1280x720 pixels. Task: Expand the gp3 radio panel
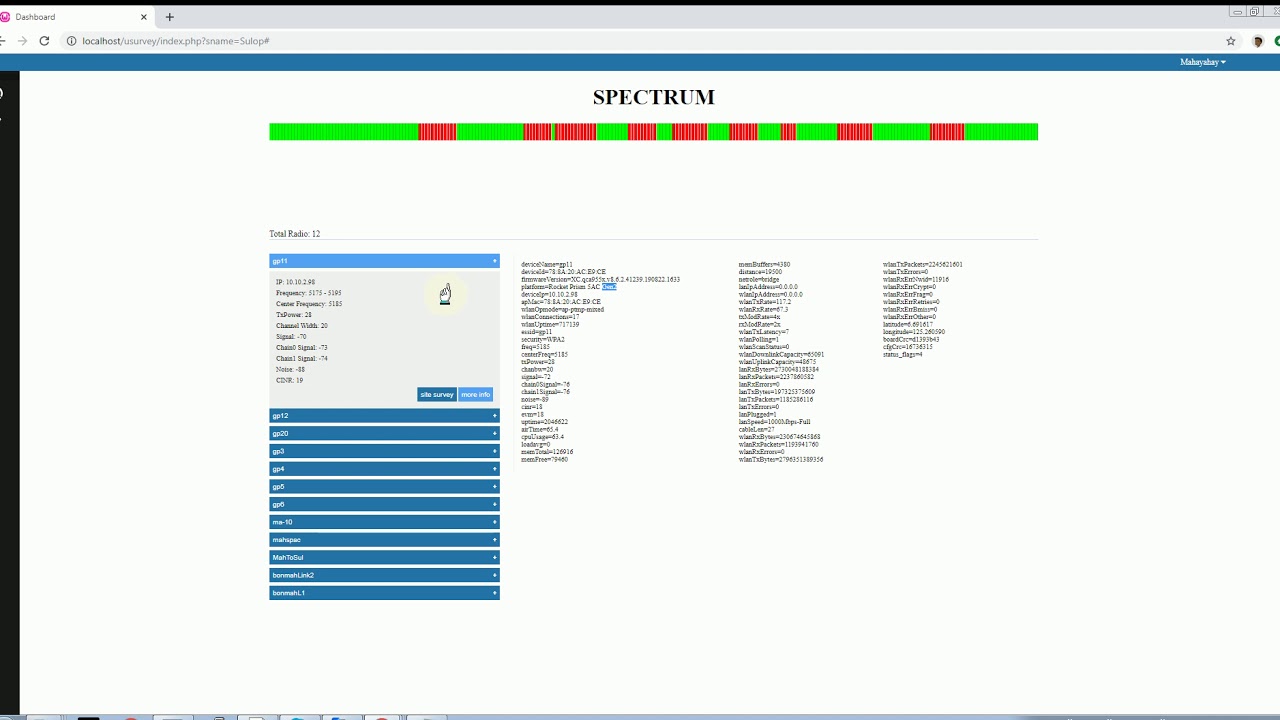coord(384,451)
